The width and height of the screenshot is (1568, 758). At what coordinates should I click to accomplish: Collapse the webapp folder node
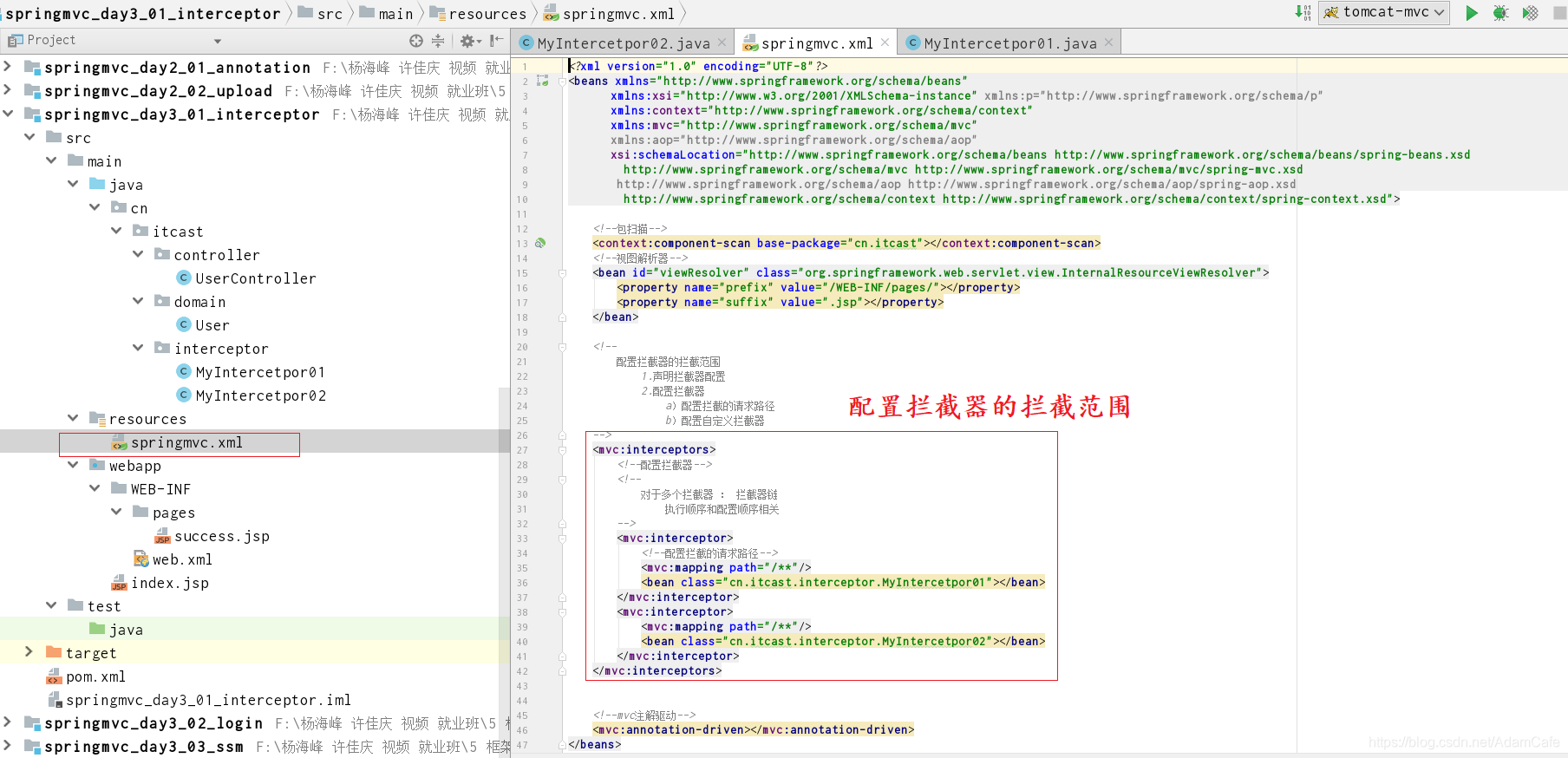pos(73,465)
